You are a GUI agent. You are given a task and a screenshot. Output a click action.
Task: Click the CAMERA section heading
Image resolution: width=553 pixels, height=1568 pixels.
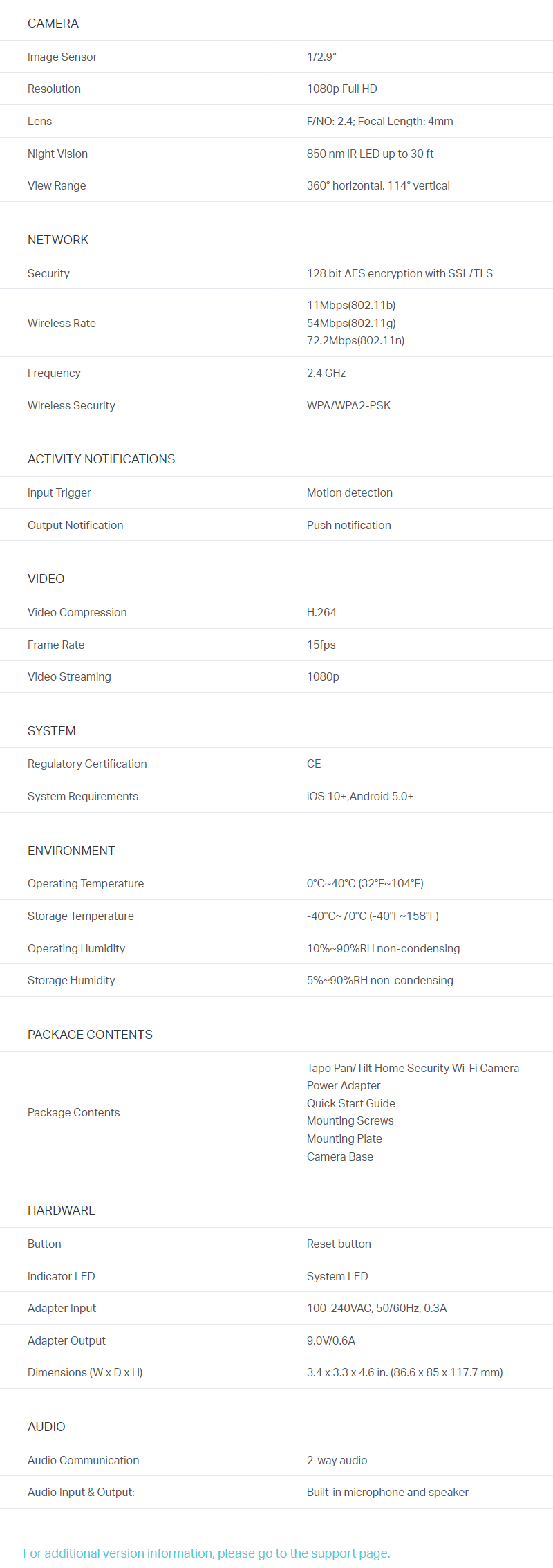tap(53, 24)
